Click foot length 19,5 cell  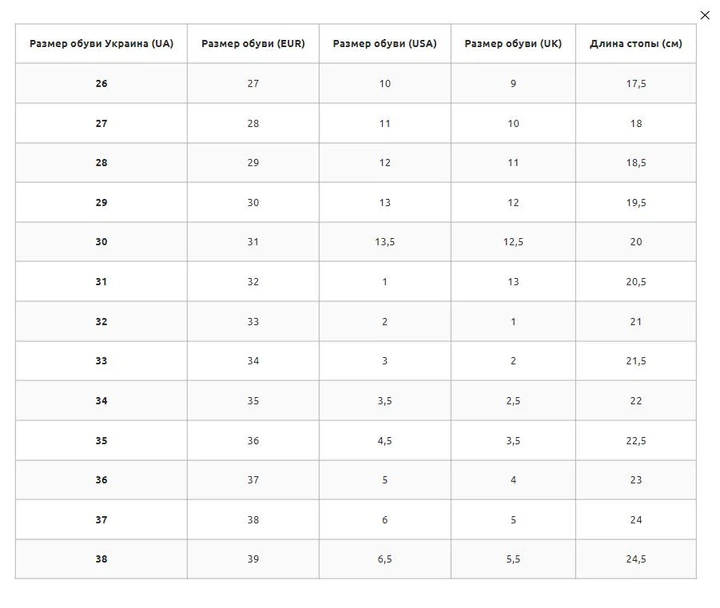(636, 203)
